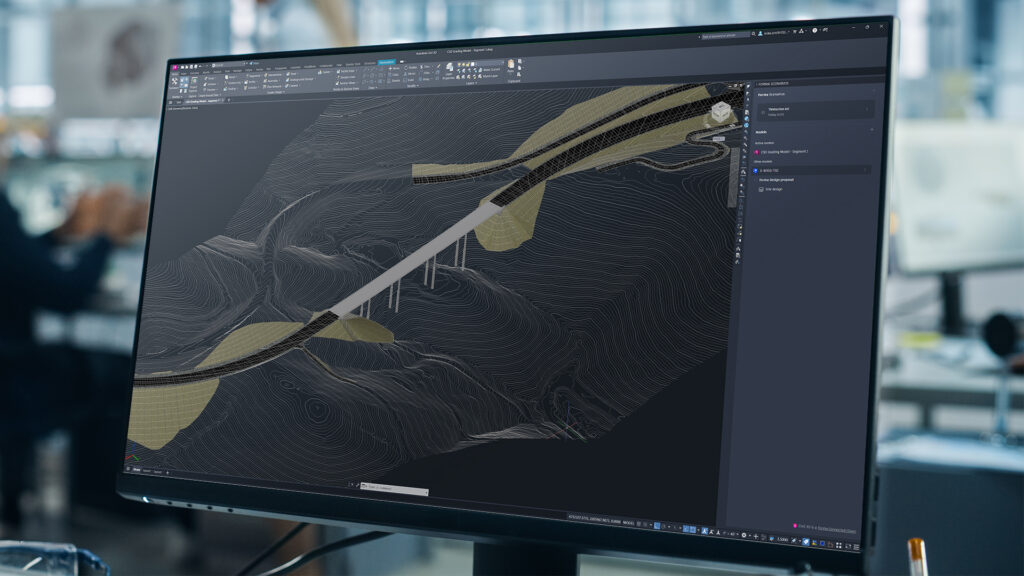Viewport: 1024px width, 576px height.
Task: Expand the Create Design panel dropdown
Action: (276, 93)
